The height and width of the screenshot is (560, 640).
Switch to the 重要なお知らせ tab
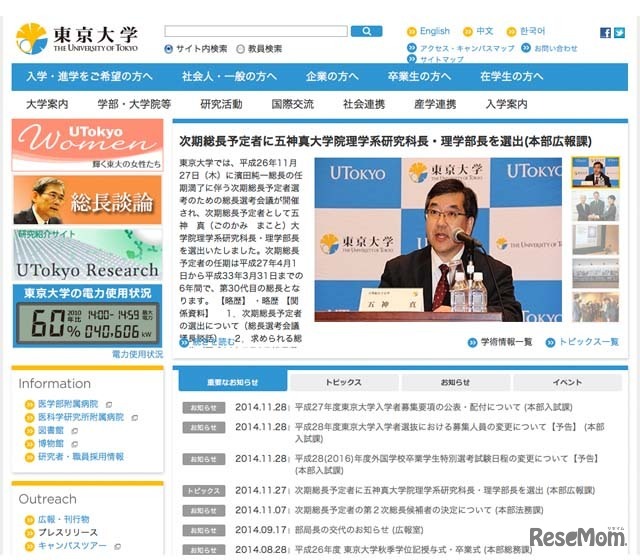click(x=233, y=382)
